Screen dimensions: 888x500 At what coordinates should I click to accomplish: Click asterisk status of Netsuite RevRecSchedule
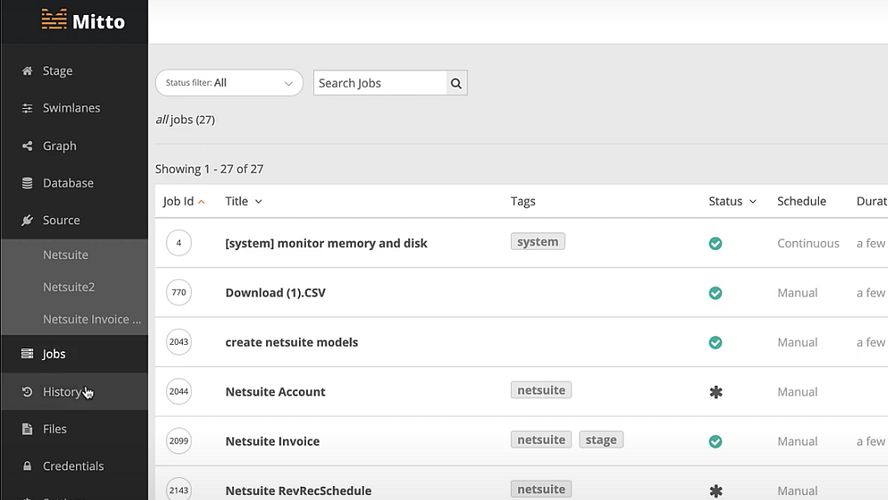point(716,491)
